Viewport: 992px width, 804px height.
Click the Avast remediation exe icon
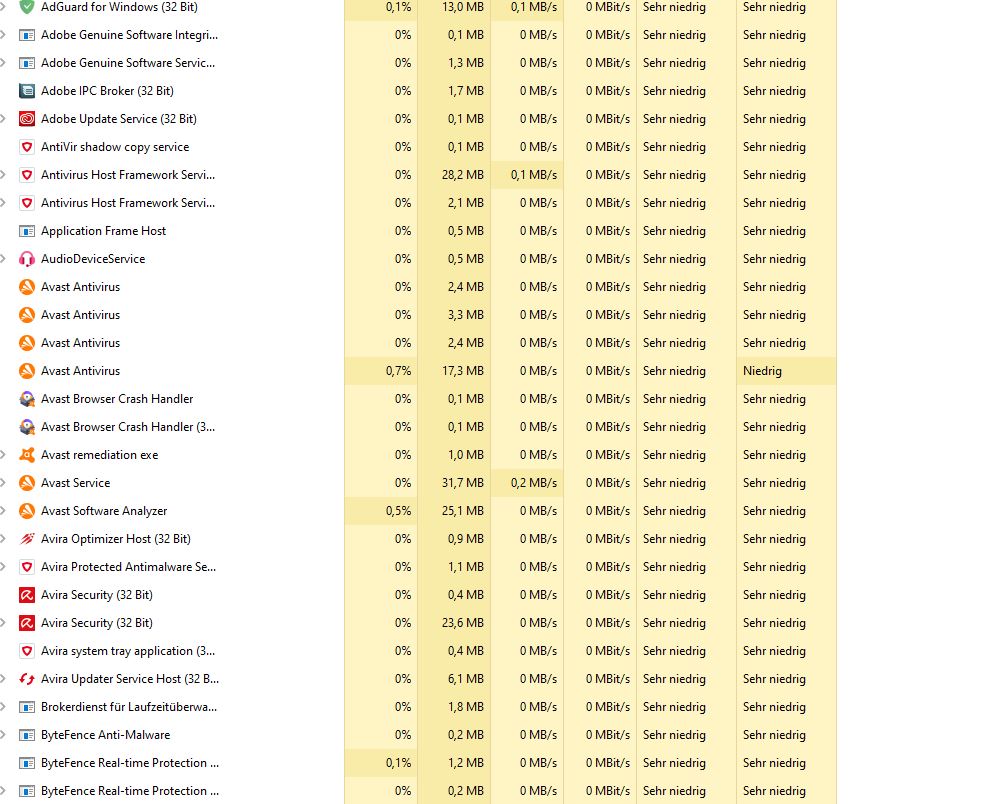(27, 455)
